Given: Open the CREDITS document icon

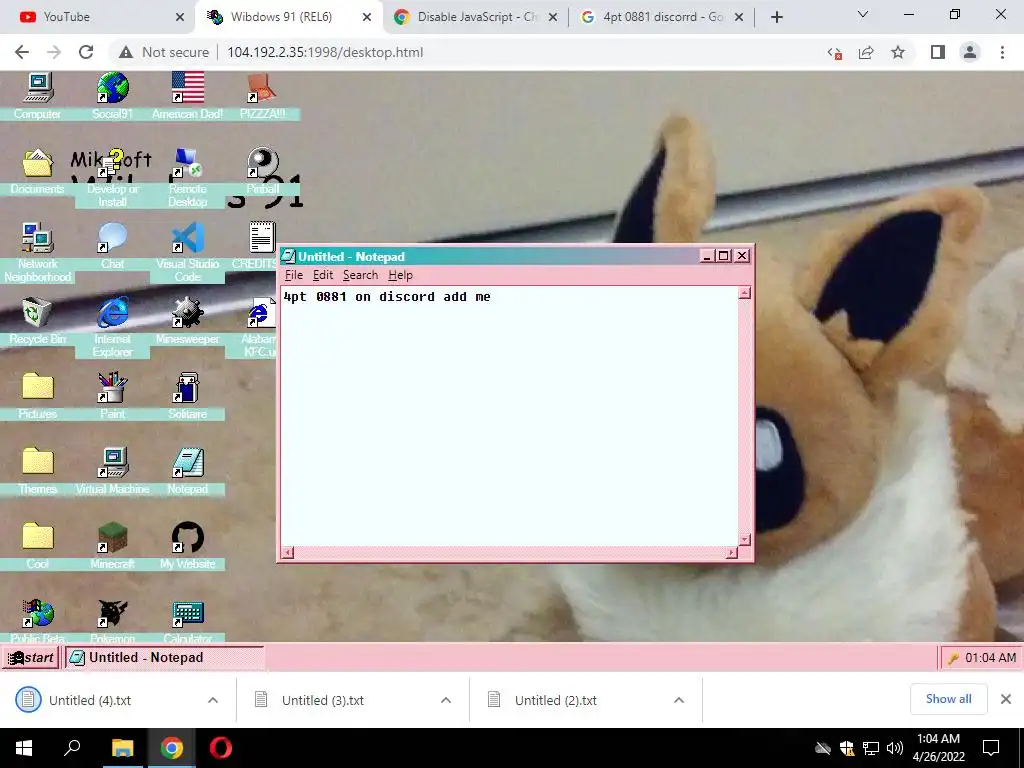Looking at the screenshot, I should click(262, 237).
